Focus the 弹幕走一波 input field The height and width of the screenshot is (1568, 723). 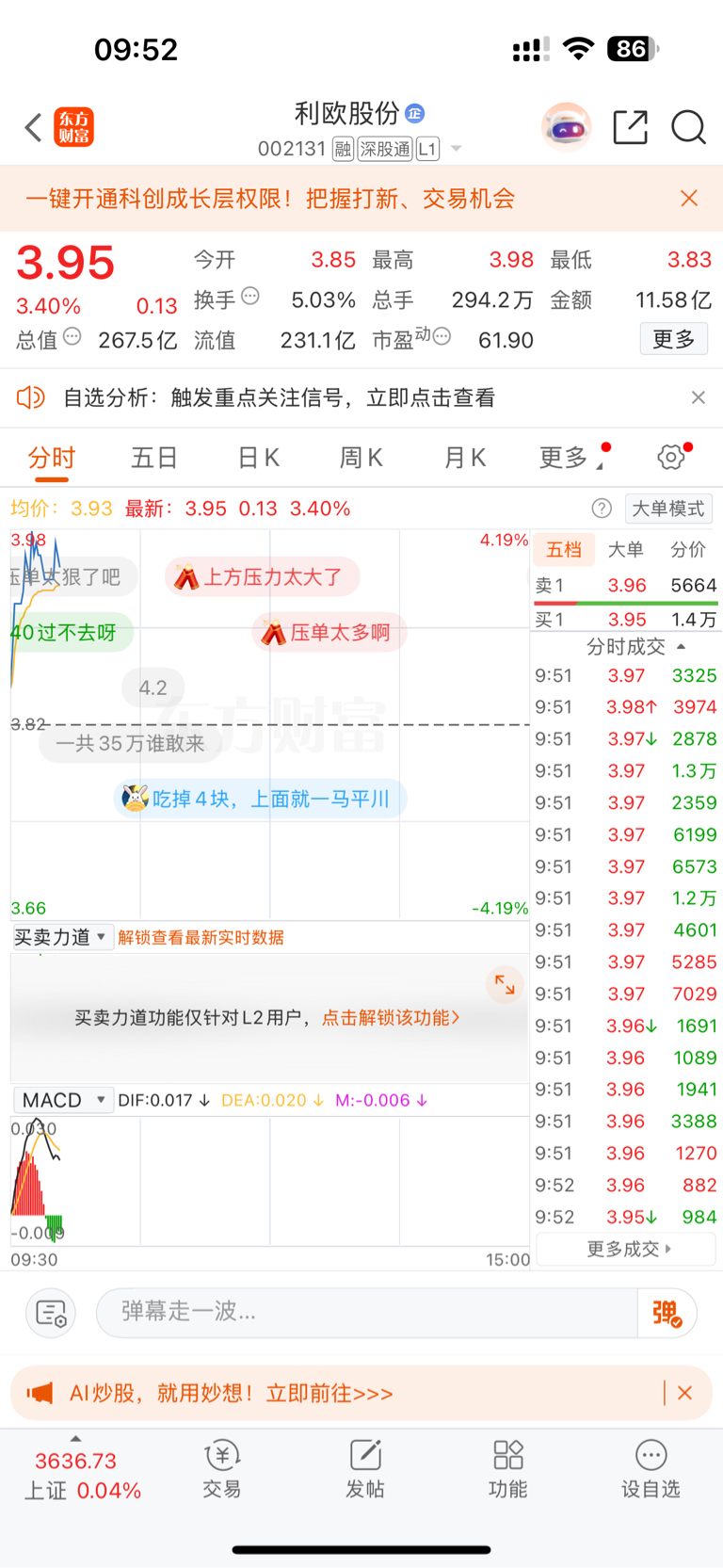[x=367, y=1312]
